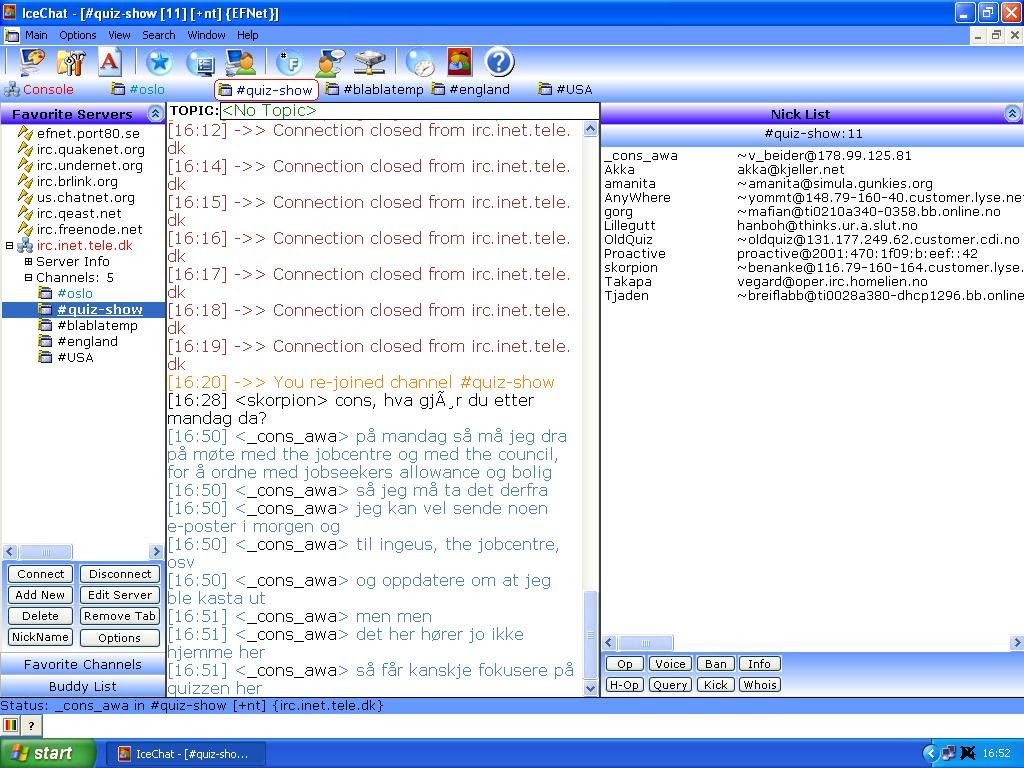Click the chat scrollbar down arrow
This screenshot has width=1024, height=768.
(590, 688)
